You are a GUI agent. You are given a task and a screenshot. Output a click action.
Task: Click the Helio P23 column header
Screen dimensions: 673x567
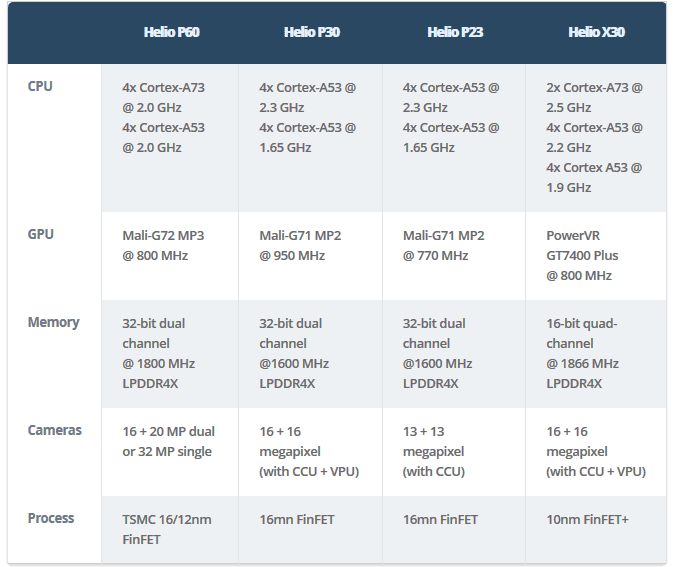click(455, 32)
